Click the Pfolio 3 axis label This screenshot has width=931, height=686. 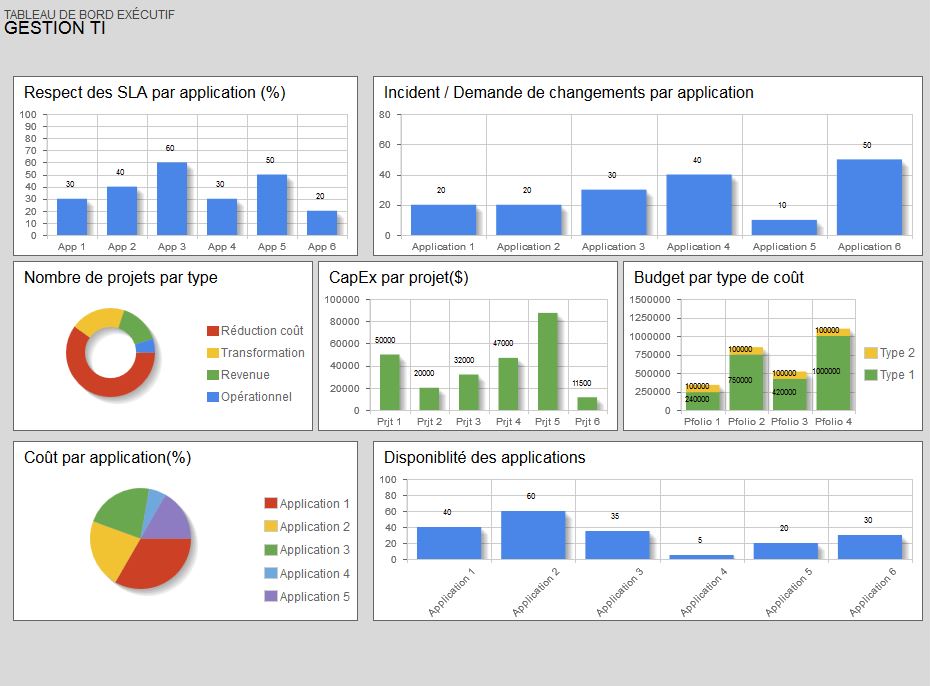click(790, 422)
